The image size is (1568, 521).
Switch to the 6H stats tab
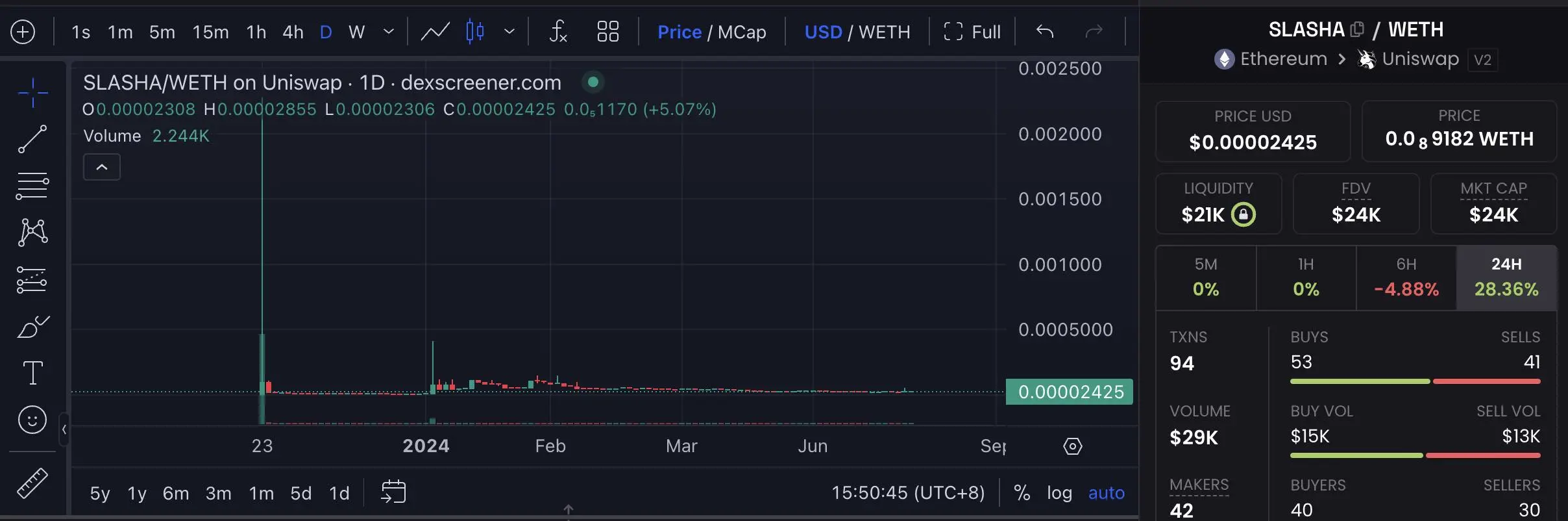tap(1406, 277)
